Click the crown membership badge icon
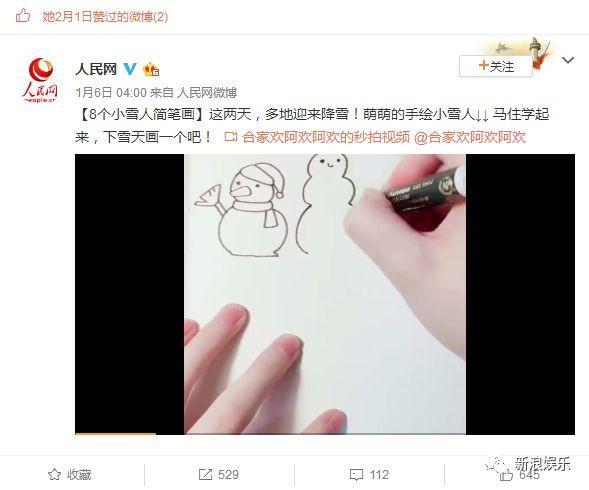The height and width of the screenshot is (490, 589). pyautogui.click(x=151, y=69)
